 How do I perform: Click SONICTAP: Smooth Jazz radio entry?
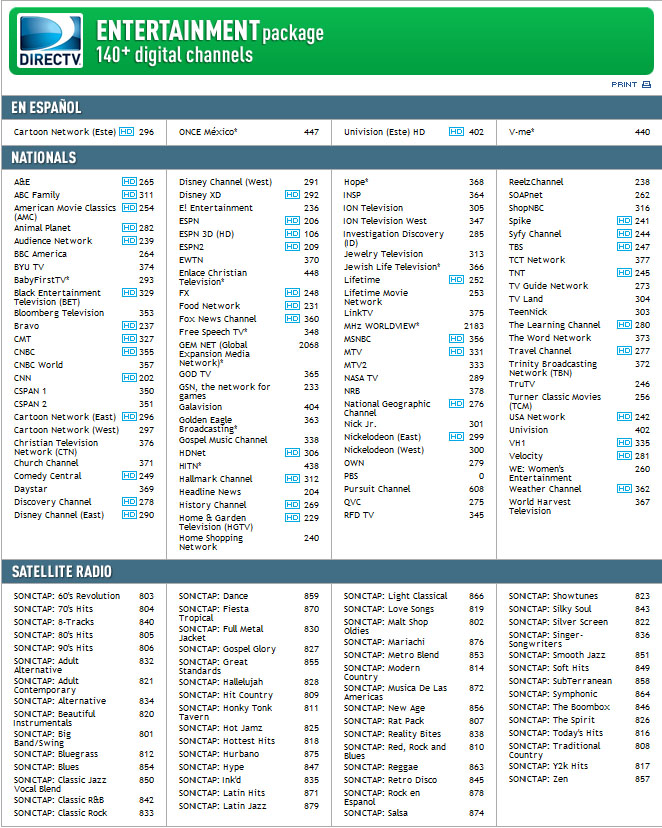pos(579,655)
